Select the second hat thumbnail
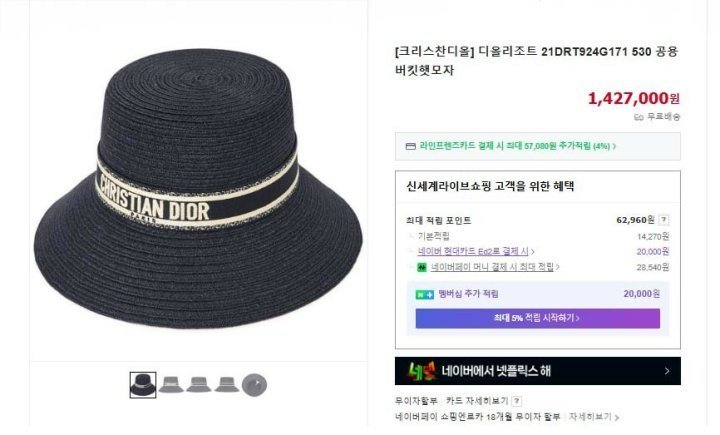Image resolution: width=720 pixels, height=435 pixels. (x=172, y=383)
